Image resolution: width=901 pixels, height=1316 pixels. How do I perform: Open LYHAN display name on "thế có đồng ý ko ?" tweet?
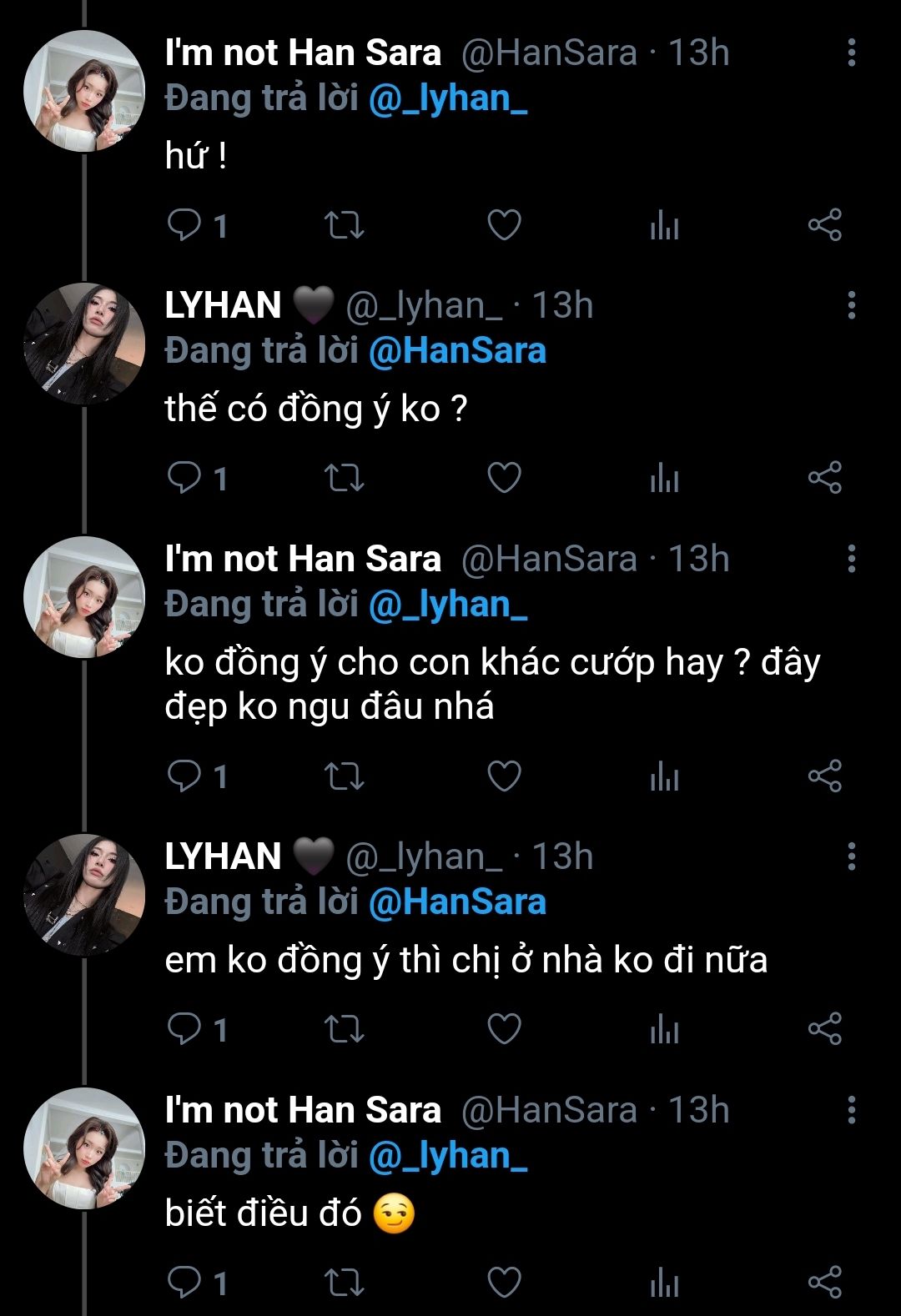click(223, 305)
